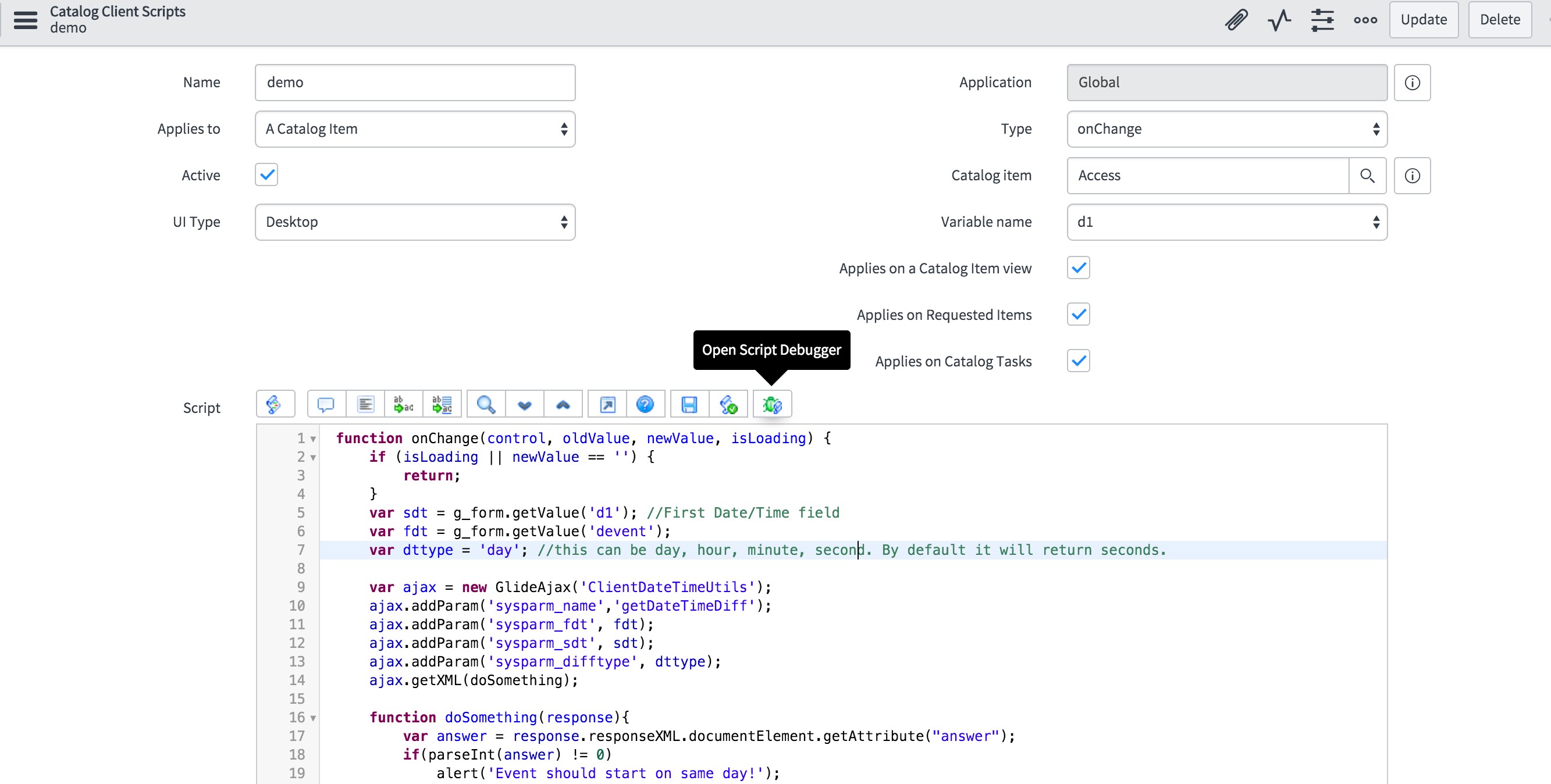This screenshot has height=784, width=1551.
Task: Click the Replace All icon
Action: tap(442, 404)
